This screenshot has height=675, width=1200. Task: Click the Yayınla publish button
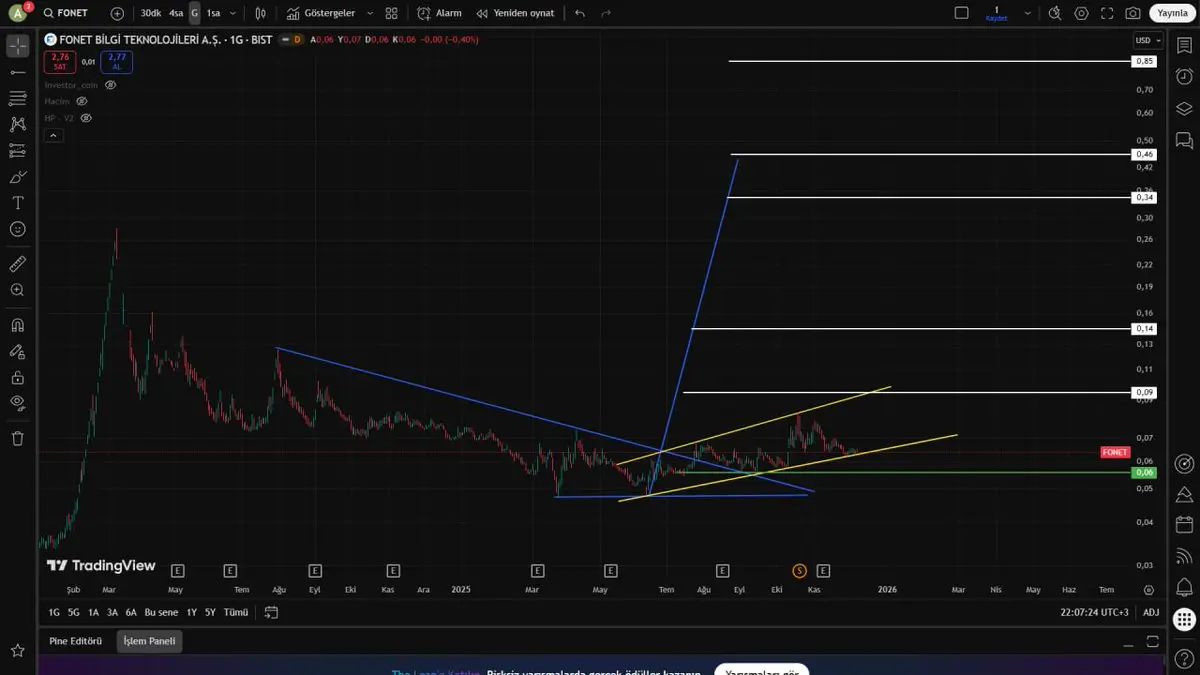(x=1172, y=13)
